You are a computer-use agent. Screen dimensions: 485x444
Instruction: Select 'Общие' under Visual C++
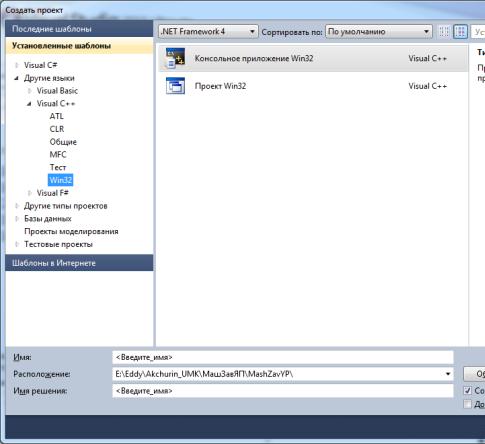[63, 142]
